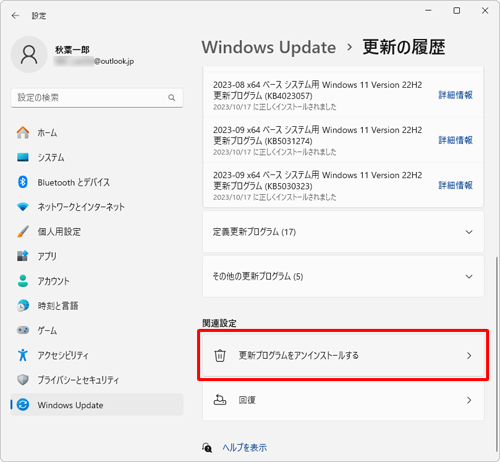This screenshot has width=500, height=462.
Task: Open システム settings page
Action: point(97,157)
